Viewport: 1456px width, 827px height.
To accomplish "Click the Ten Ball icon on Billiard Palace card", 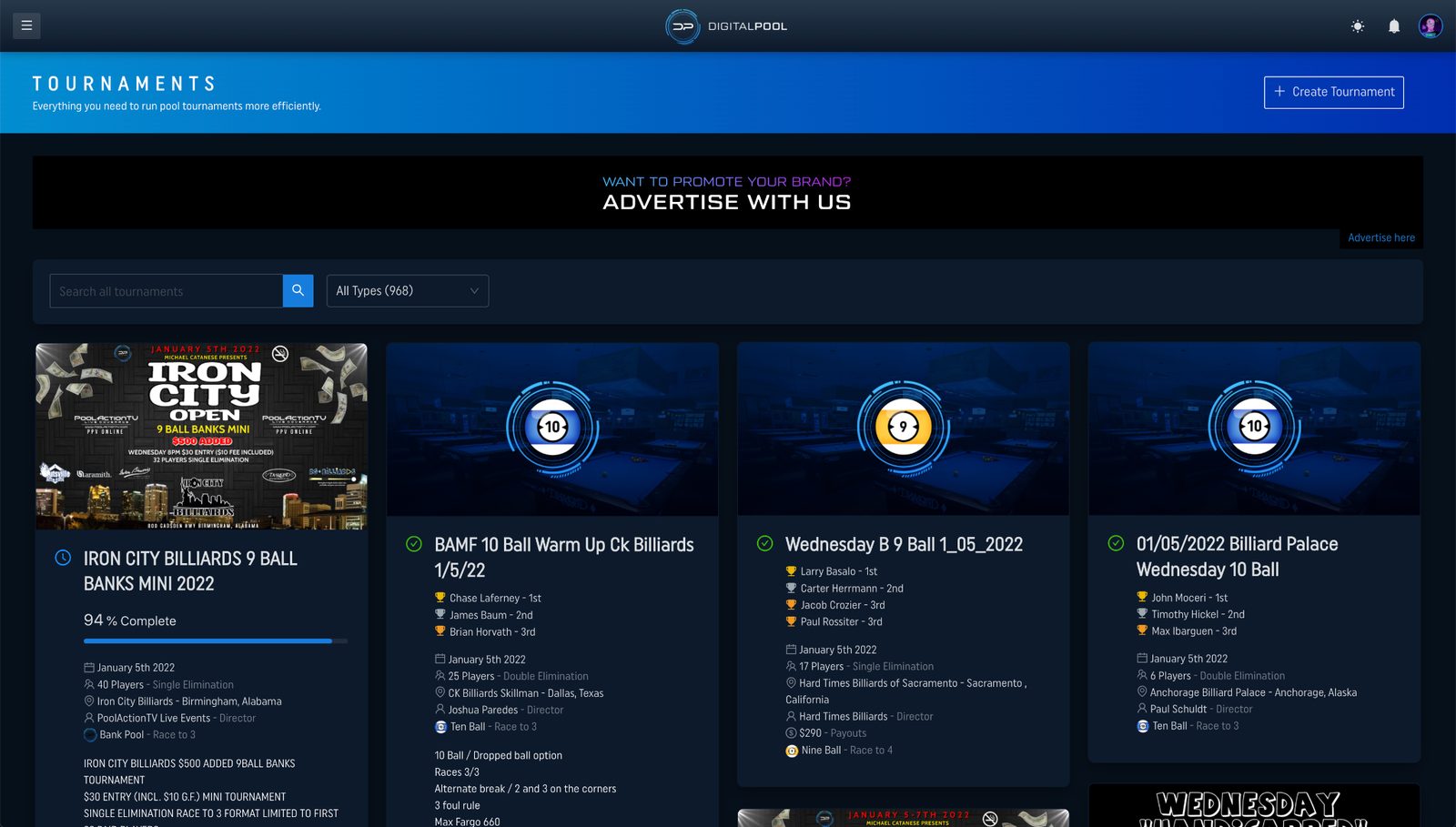I will (1143, 726).
